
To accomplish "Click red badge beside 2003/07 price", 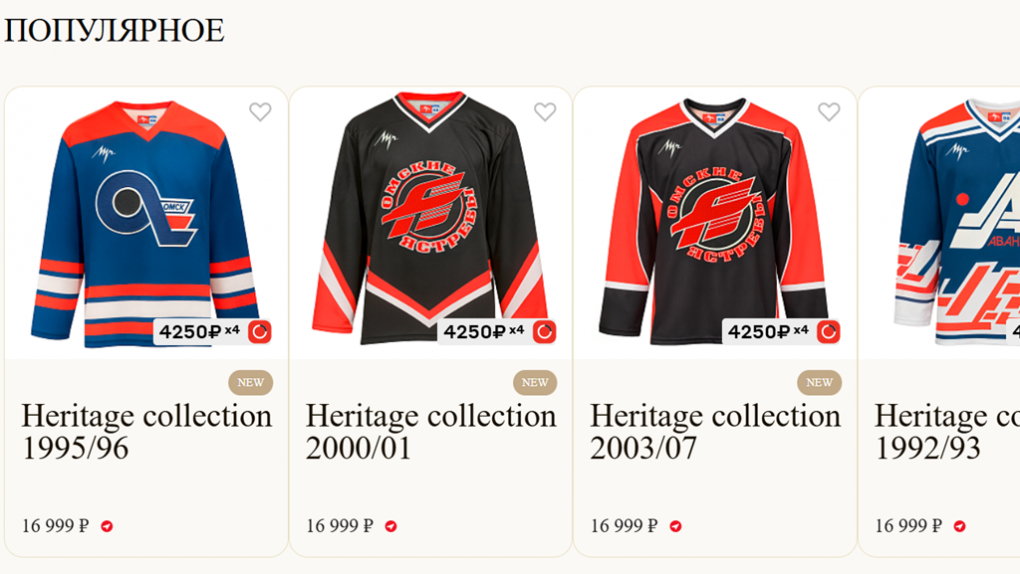I will [675, 526].
